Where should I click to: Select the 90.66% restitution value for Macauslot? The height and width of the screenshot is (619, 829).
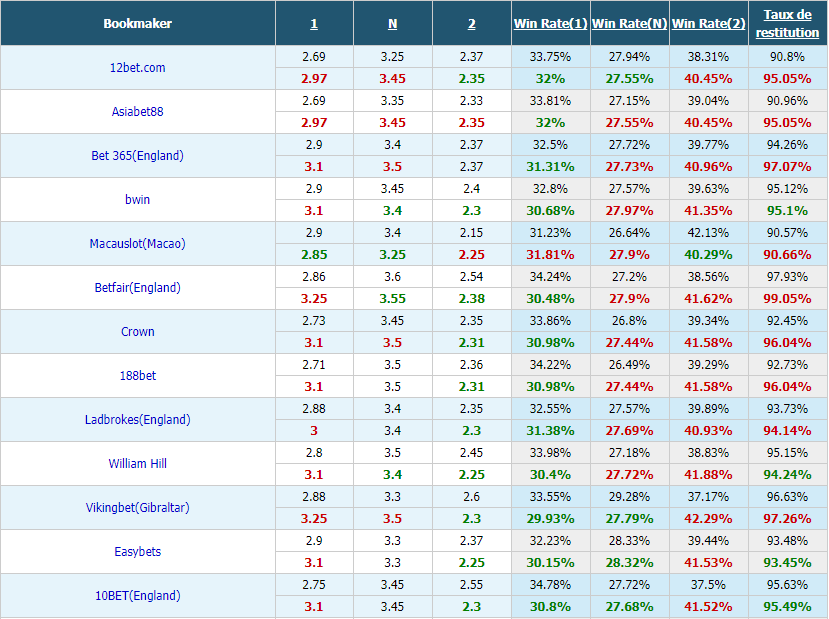[x=787, y=255]
